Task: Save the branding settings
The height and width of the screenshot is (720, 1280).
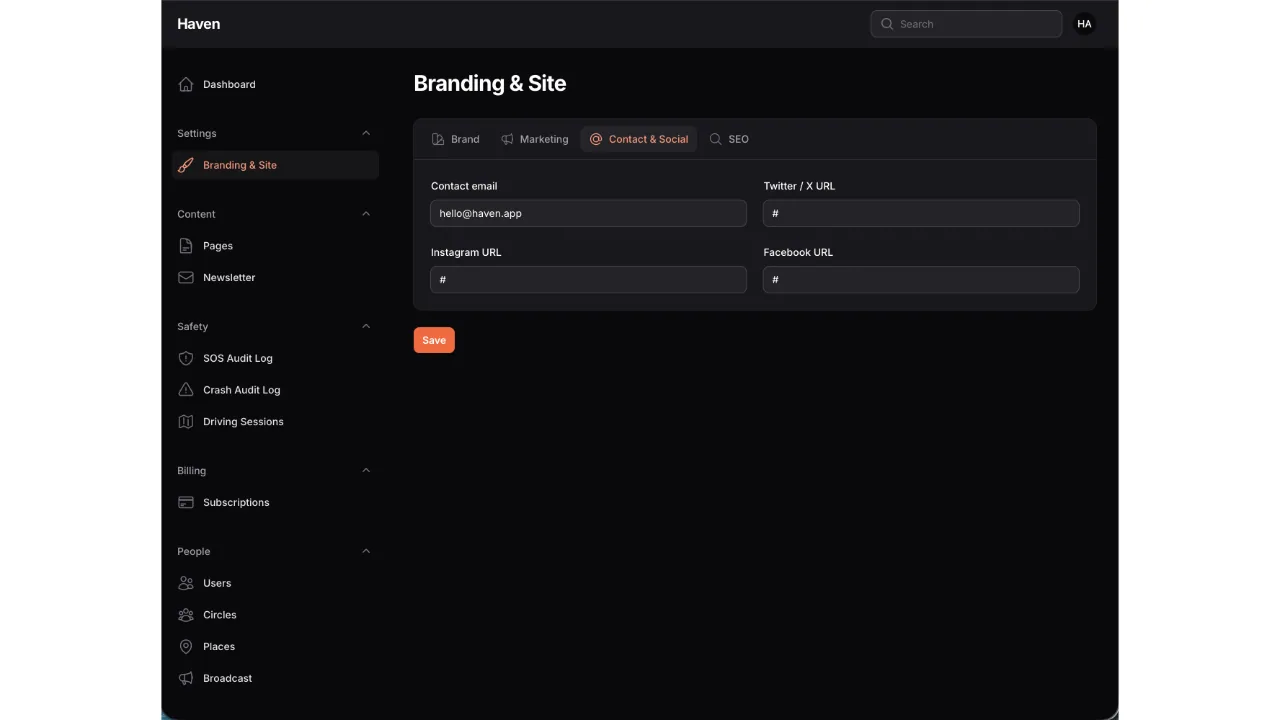Action: coord(434,340)
